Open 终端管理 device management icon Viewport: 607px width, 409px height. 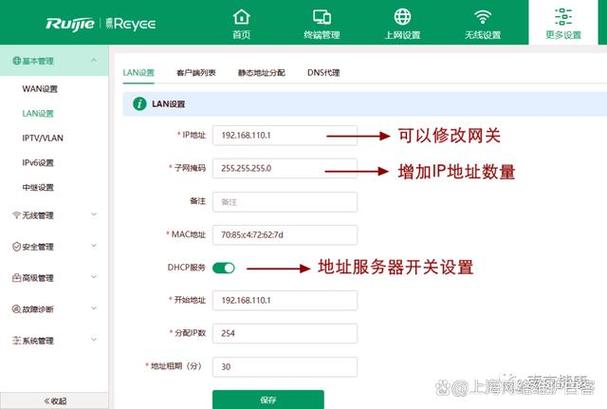322,17
